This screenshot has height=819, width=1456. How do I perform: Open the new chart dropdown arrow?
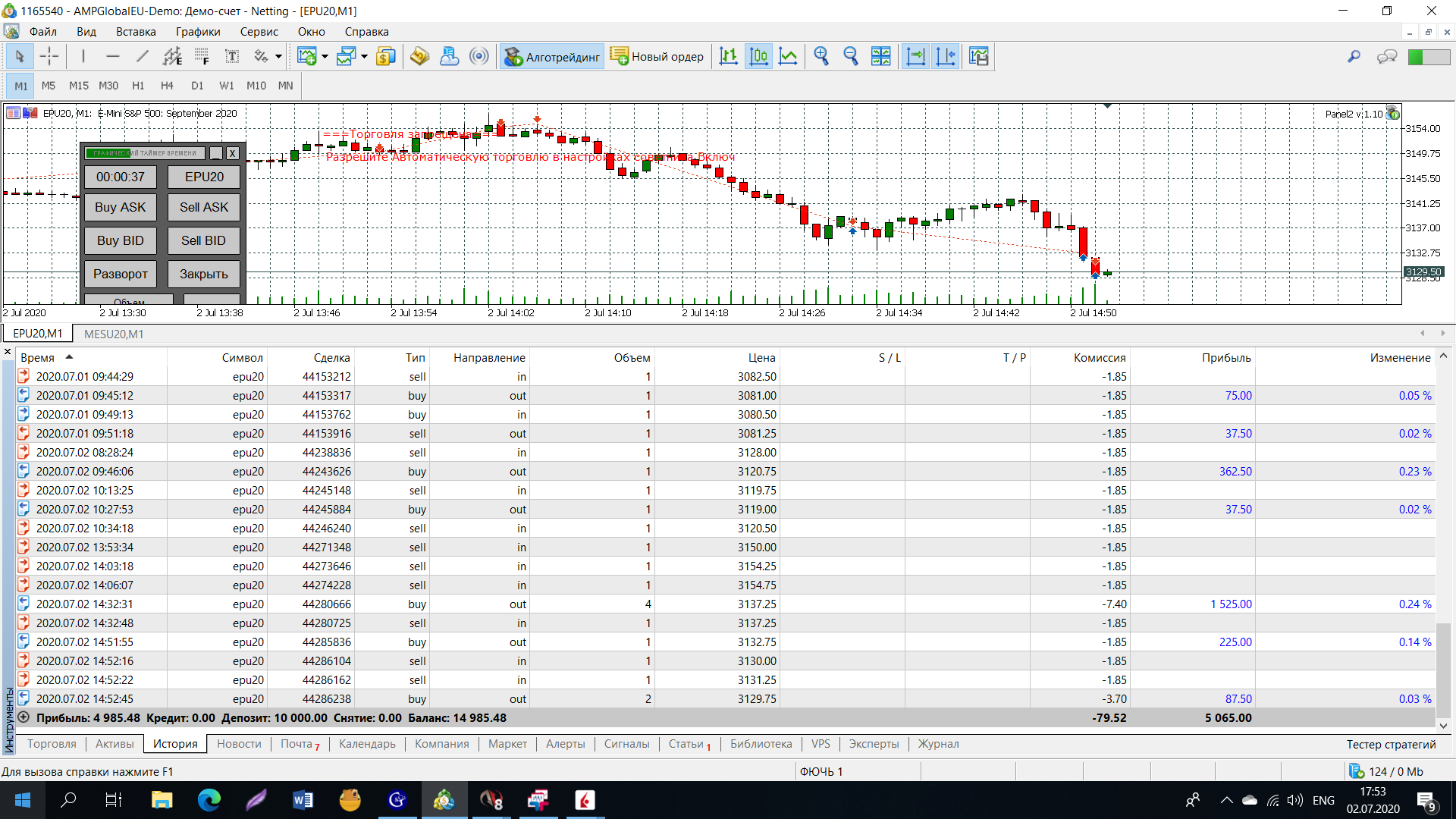(x=325, y=56)
